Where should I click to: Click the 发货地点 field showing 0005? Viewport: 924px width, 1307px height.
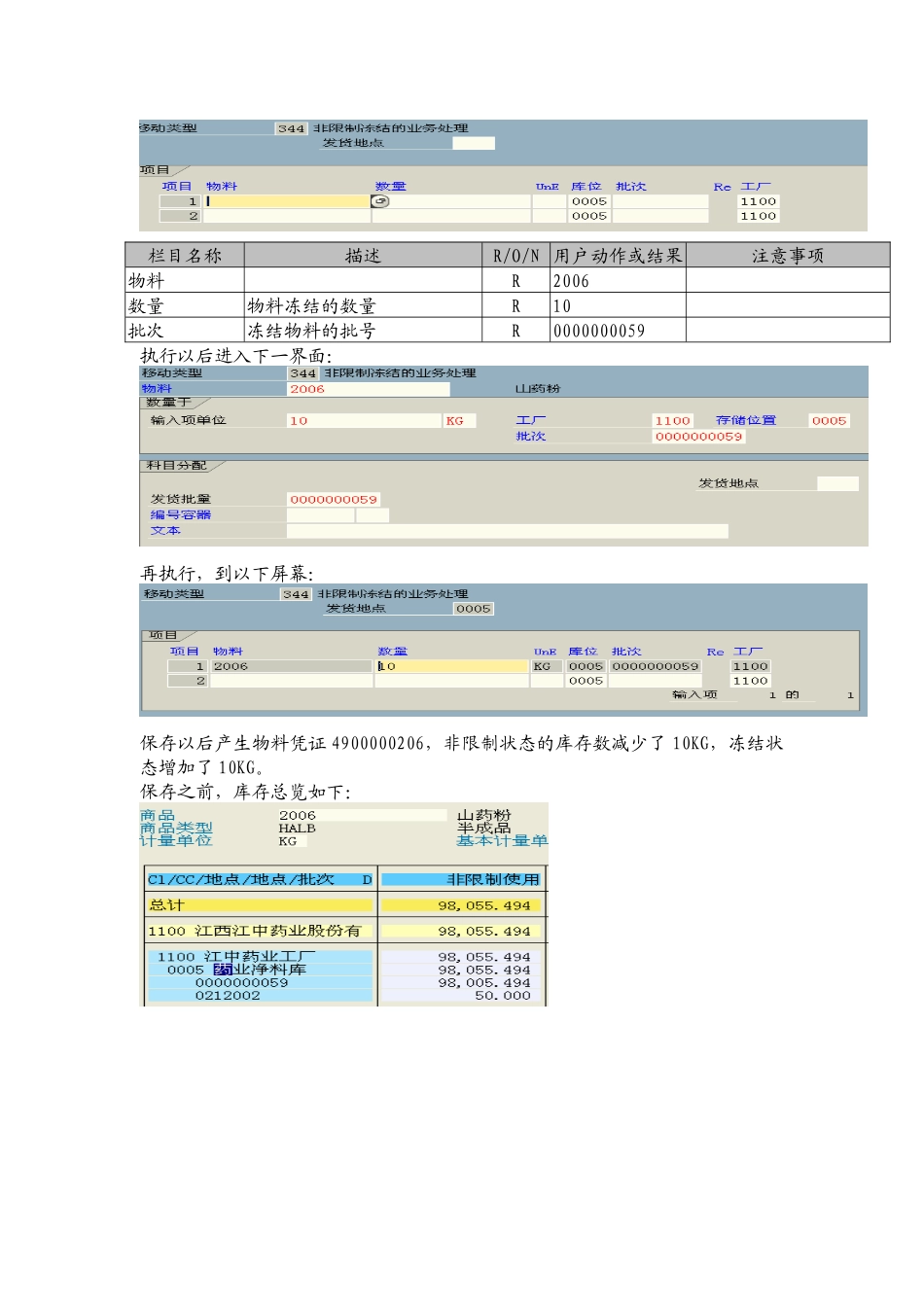tap(473, 609)
